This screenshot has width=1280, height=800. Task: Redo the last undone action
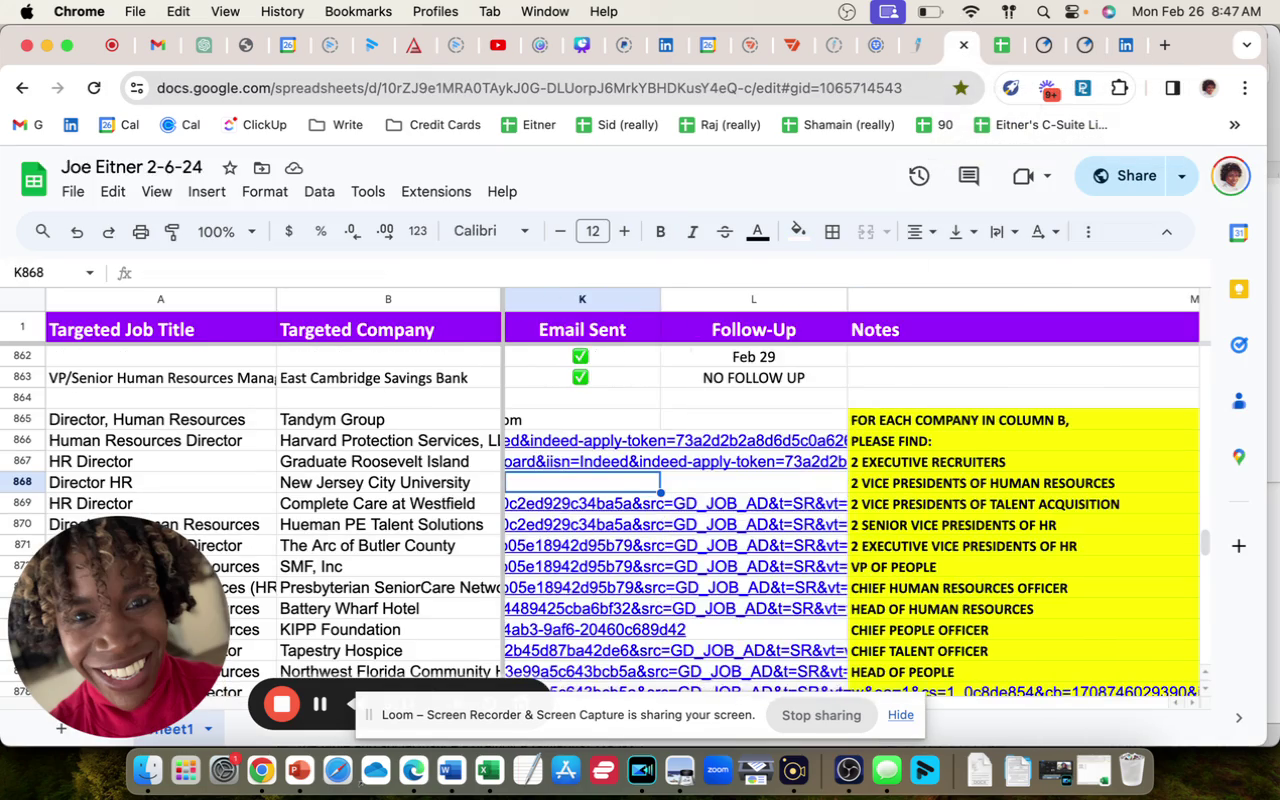coord(108,232)
